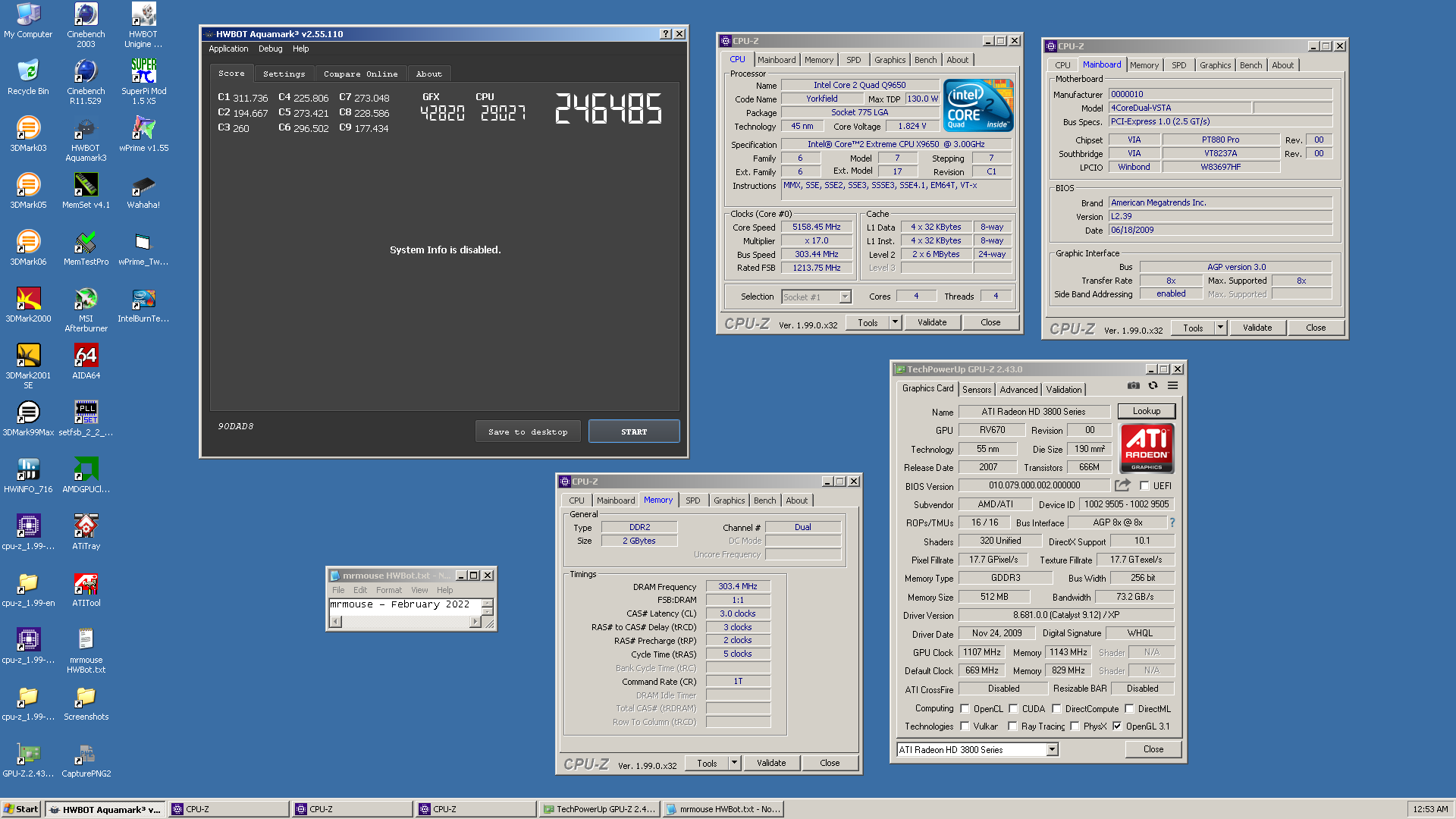1456x819 pixels.
Task: Launch HWBOT Unigine desktop shortcut
Action: [x=143, y=24]
